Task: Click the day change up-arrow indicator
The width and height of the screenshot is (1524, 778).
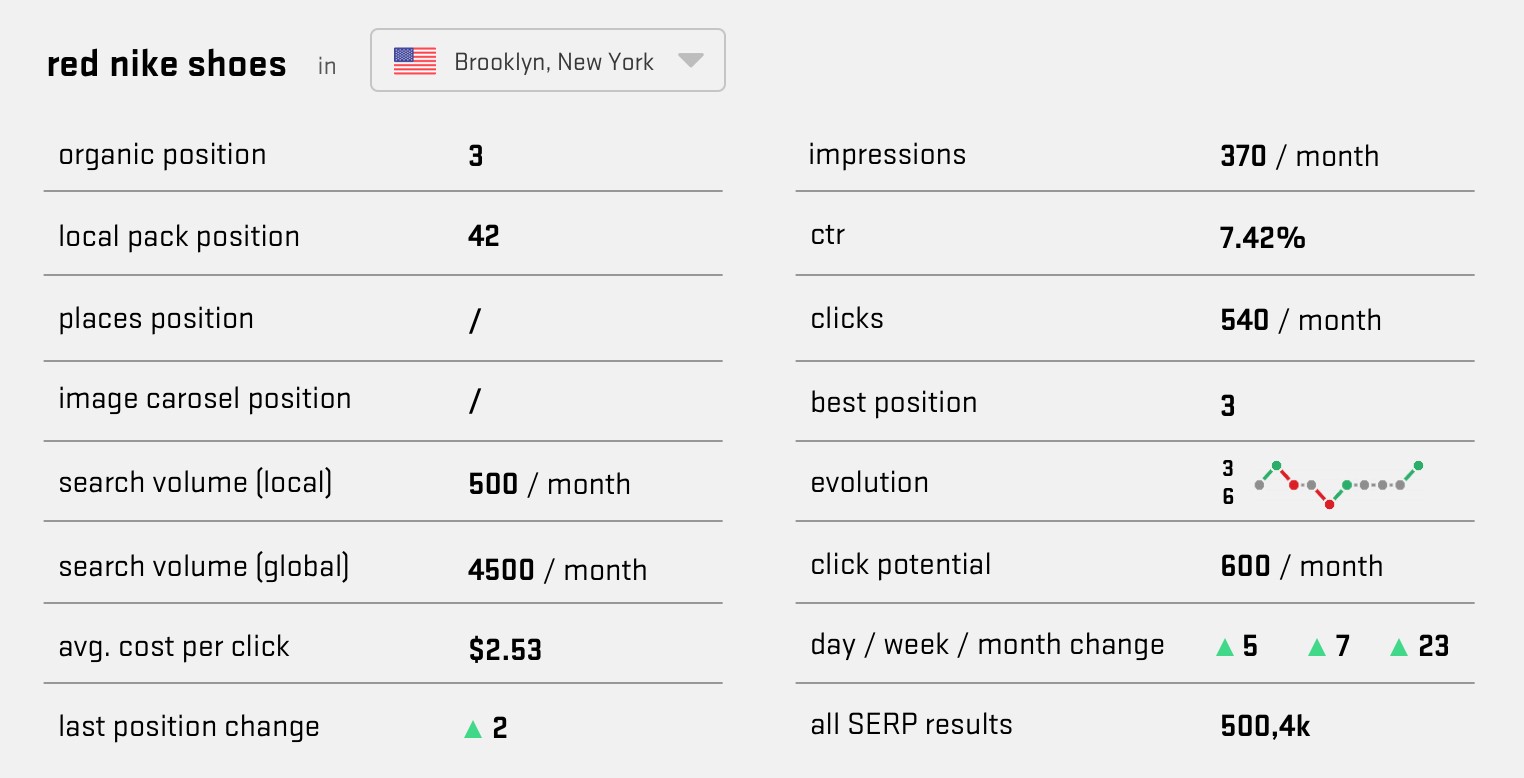Action: [1224, 647]
